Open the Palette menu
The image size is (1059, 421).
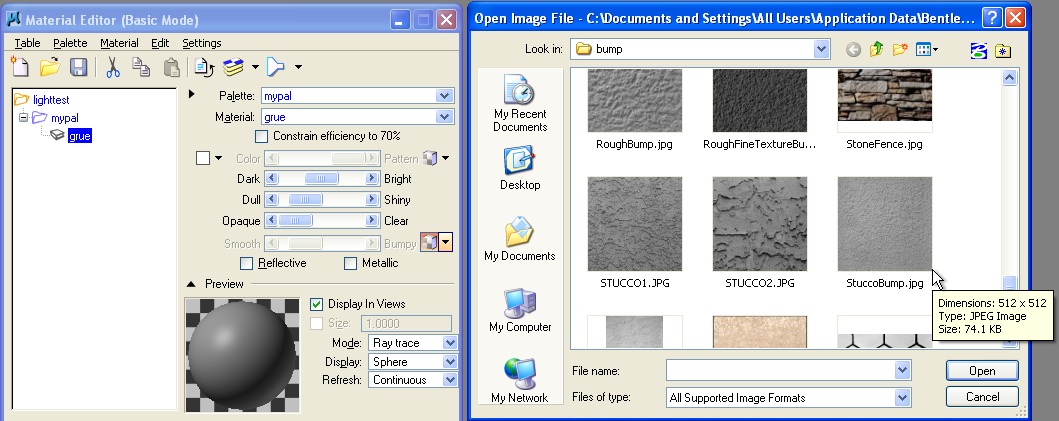(x=70, y=43)
